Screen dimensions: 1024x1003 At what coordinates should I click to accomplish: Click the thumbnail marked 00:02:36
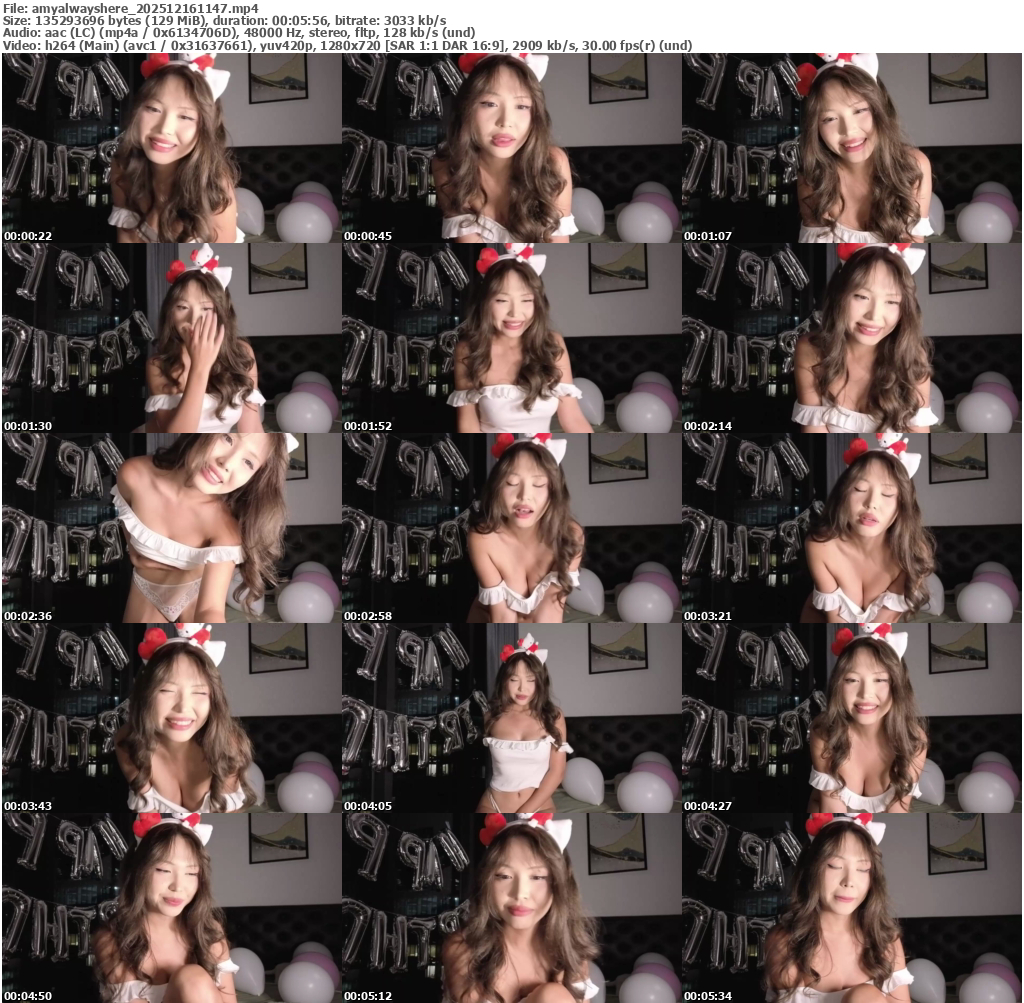pyautogui.click(x=171, y=528)
